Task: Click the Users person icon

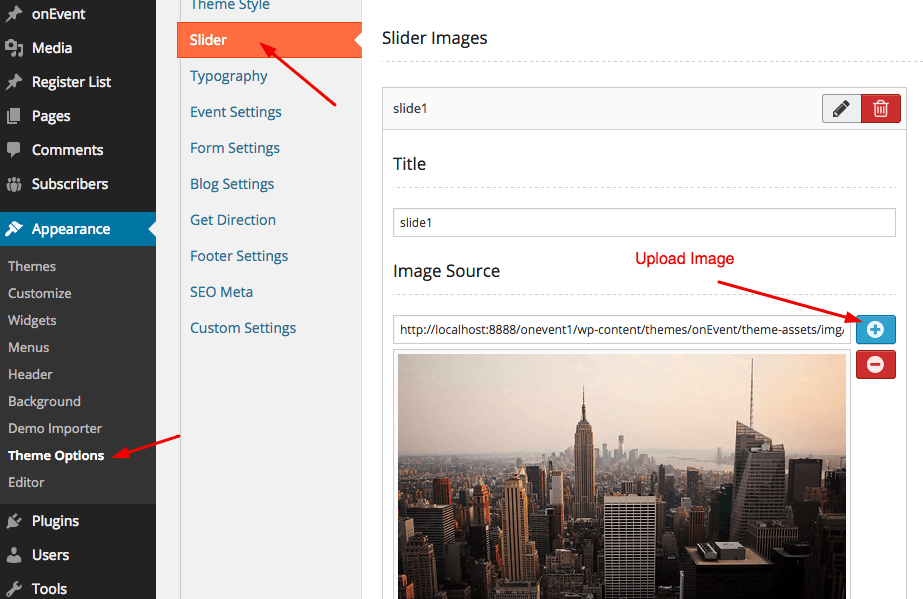Action: click(14, 555)
